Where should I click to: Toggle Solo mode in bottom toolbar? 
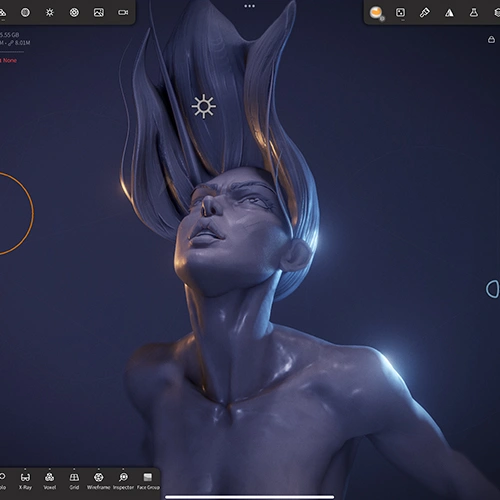click(x=2, y=481)
